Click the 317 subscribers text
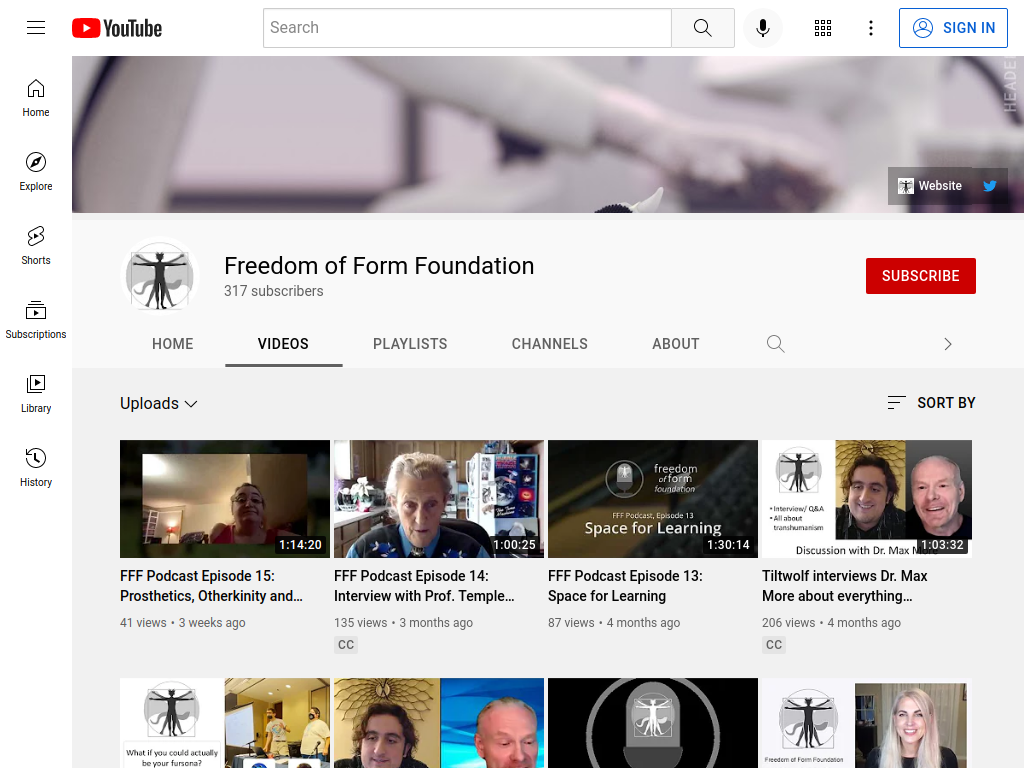 274,291
